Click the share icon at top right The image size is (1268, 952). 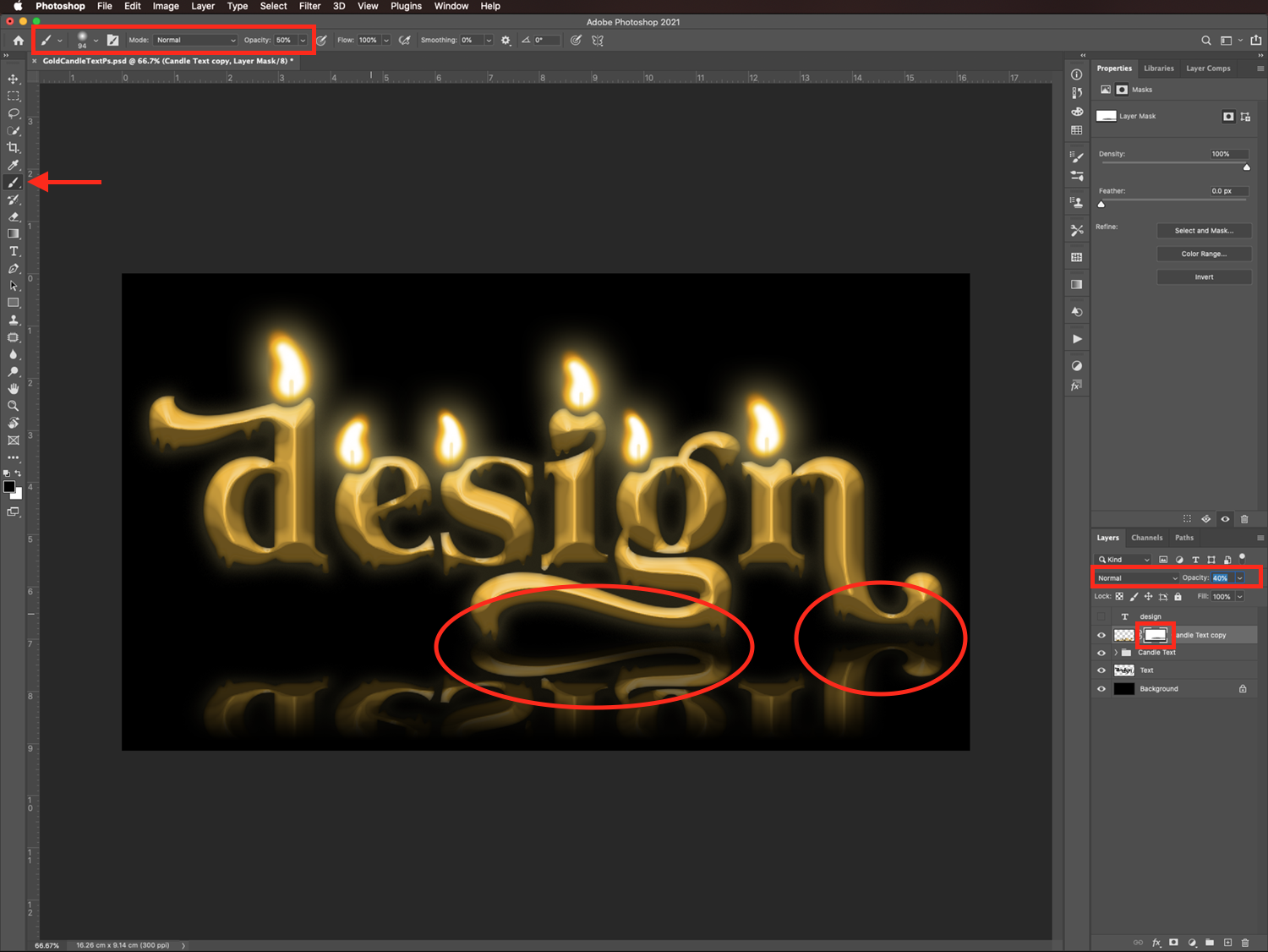[1255, 40]
